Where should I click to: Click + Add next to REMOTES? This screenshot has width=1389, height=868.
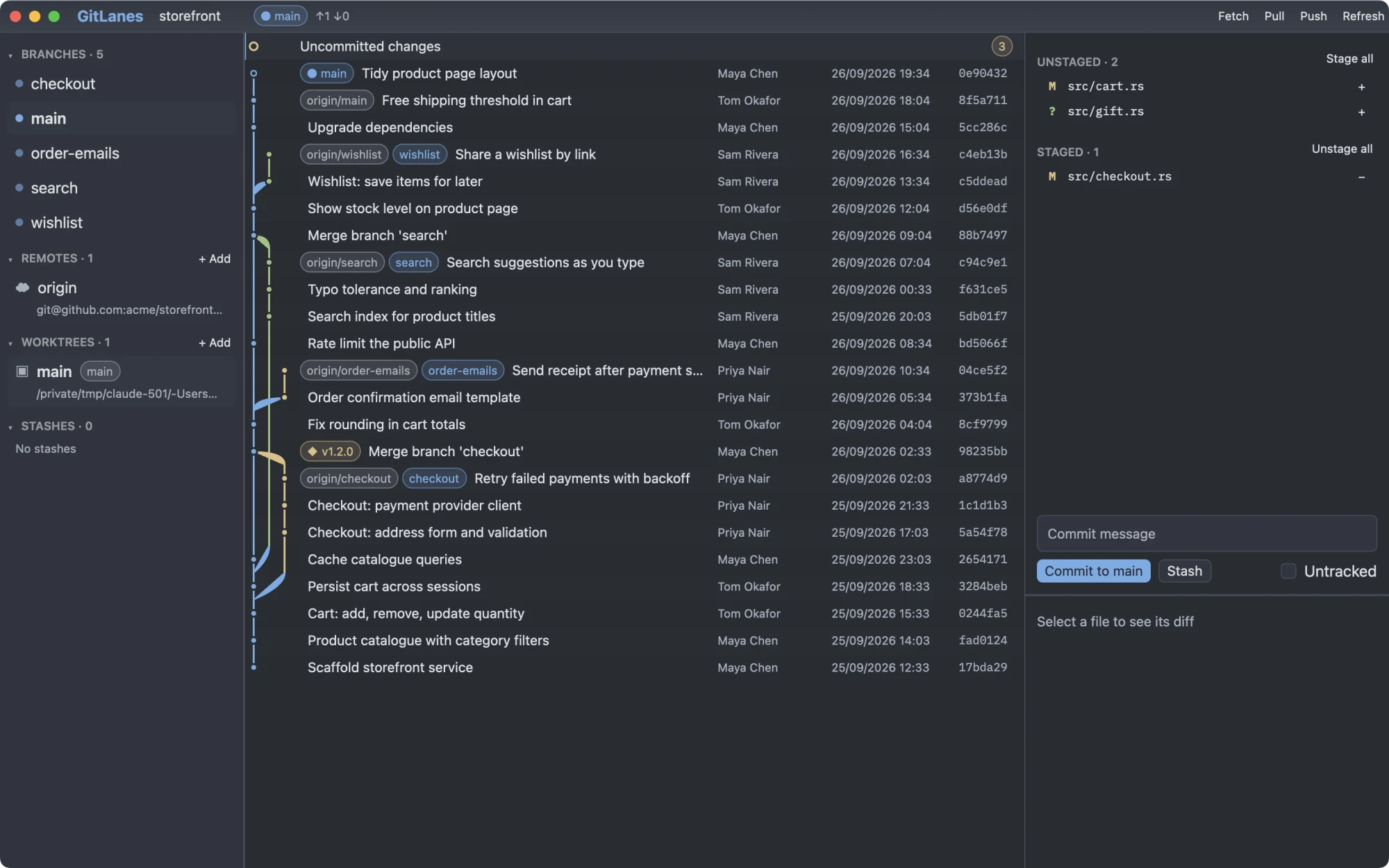click(x=215, y=258)
